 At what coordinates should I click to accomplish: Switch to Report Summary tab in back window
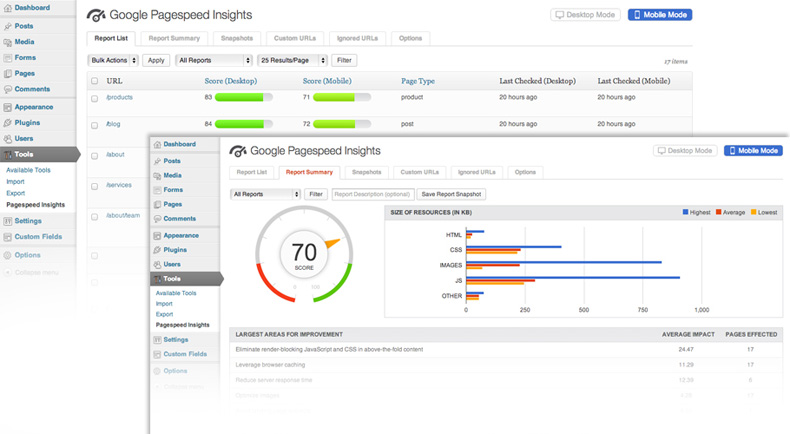[174, 38]
